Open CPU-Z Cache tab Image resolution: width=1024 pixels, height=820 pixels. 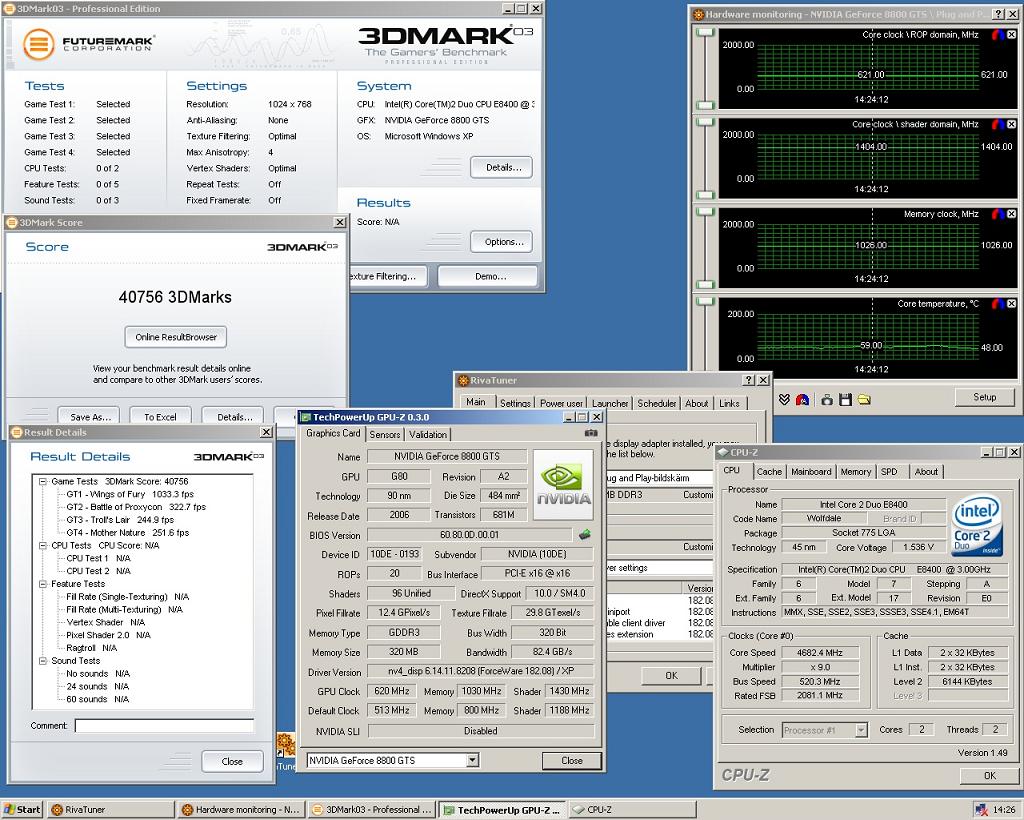pyautogui.click(x=769, y=471)
